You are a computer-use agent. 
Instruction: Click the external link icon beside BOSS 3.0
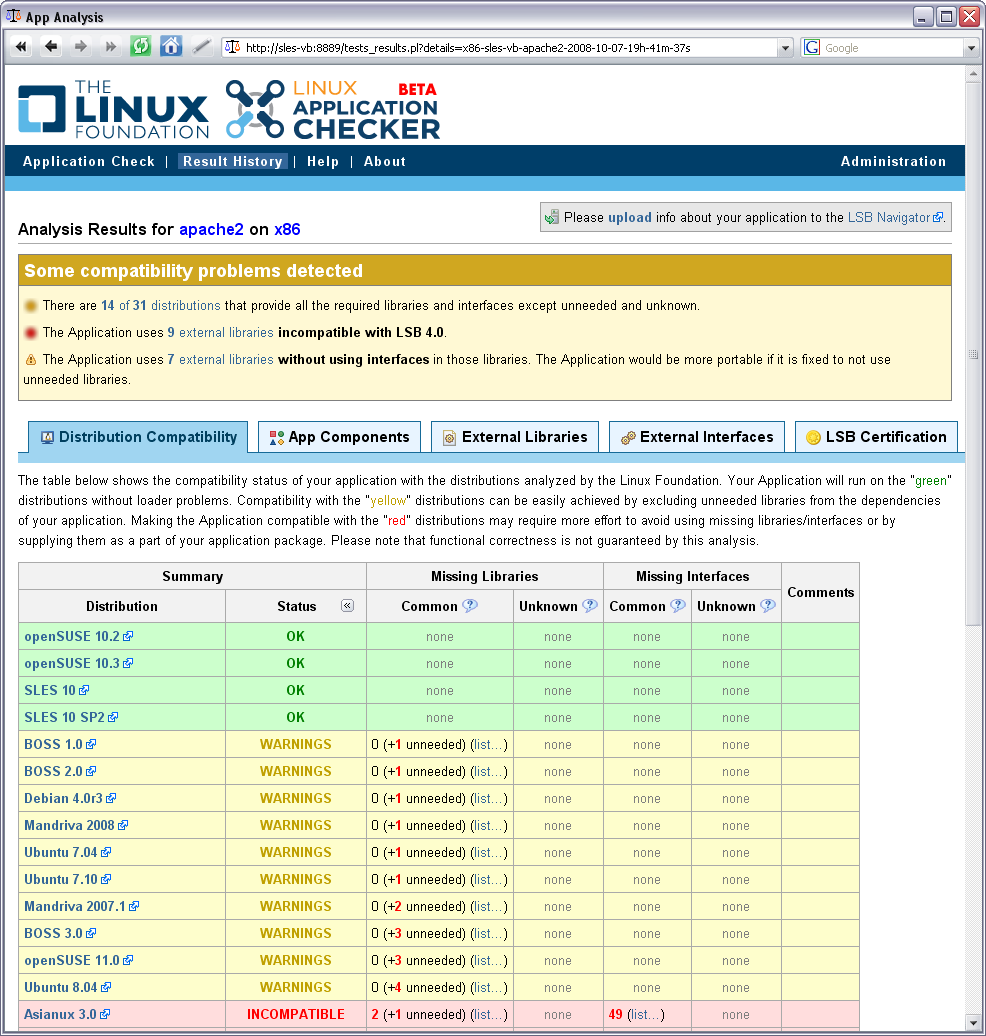click(91, 934)
